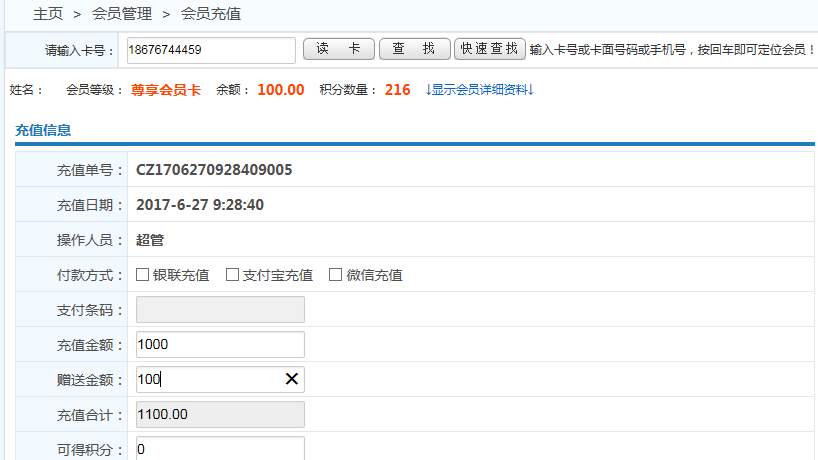Enable the 银联充值 payment checkbox
Viewport: 818px width, 460px height.
coord(142,275)
